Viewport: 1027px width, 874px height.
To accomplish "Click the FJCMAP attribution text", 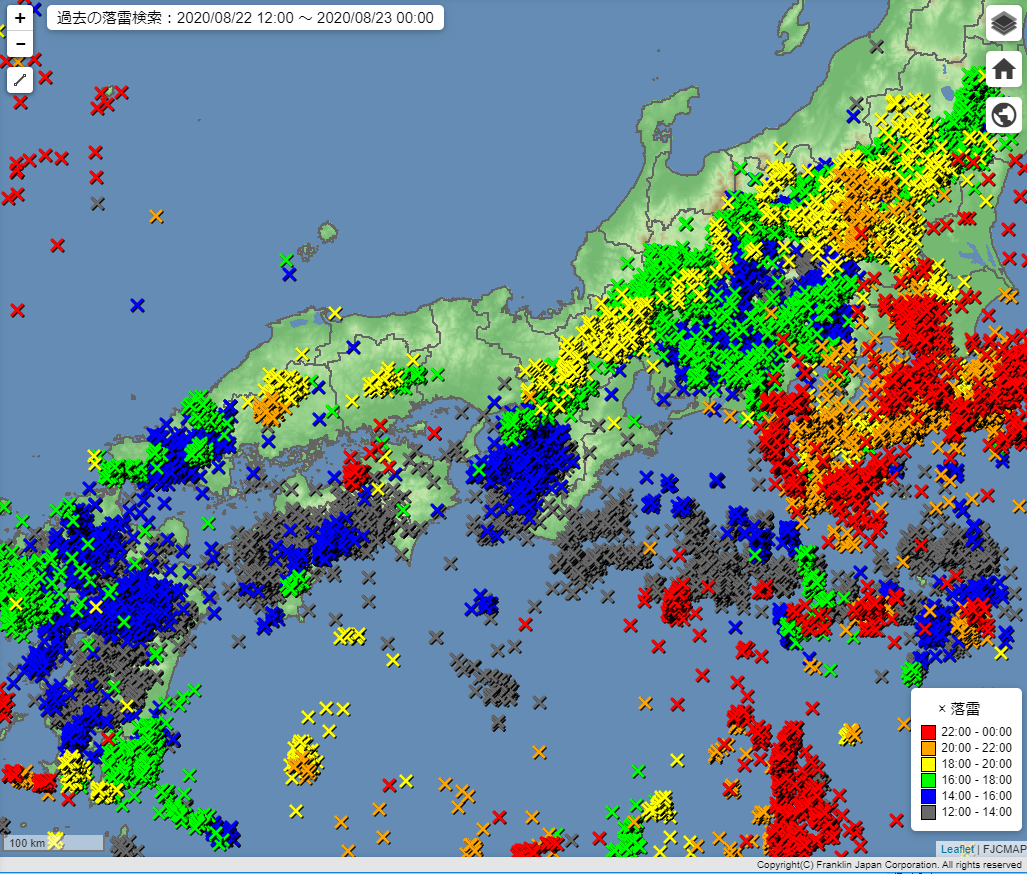I will pyautogui.click(x=1004, y=849).
